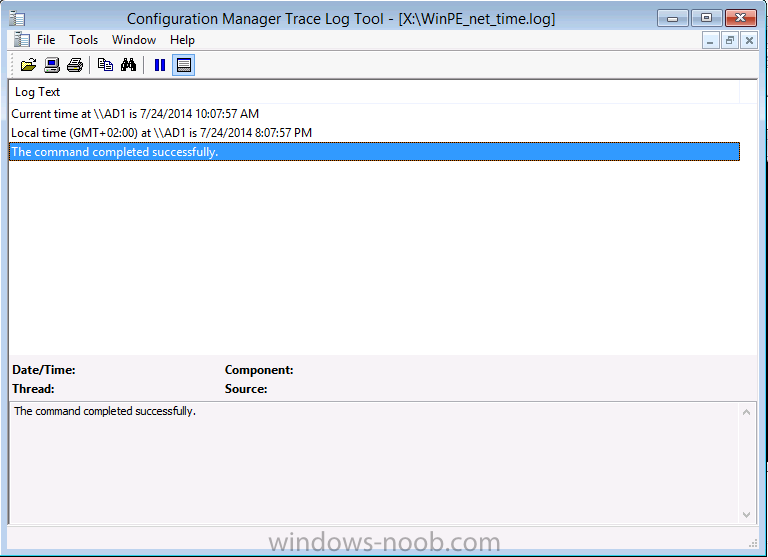
Task: Click the application icon in title bar
Action: pyautogui.click(x=17, y=19)
